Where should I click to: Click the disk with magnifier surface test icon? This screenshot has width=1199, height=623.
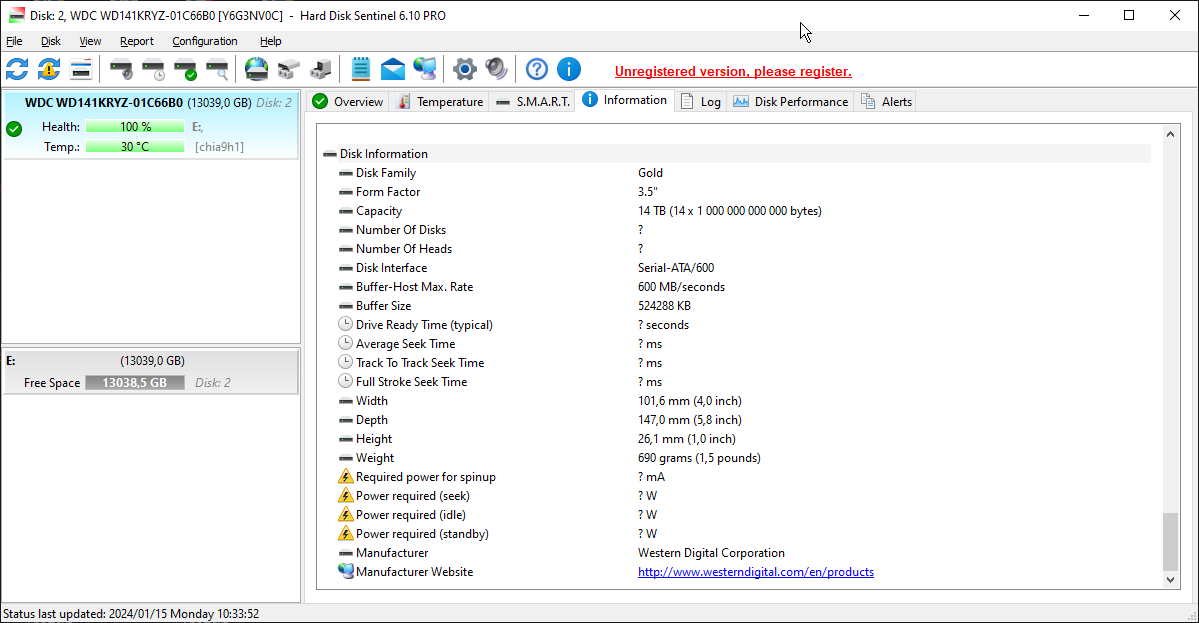217,70
